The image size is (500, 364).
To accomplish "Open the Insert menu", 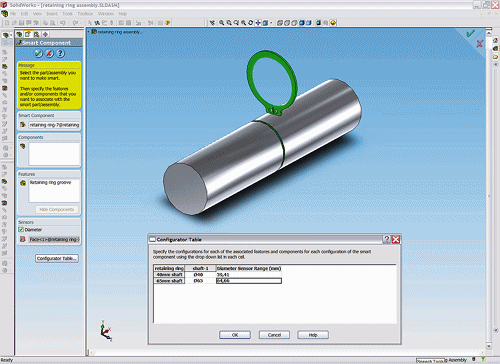I will pyautogui.click(x=52, y=14).
